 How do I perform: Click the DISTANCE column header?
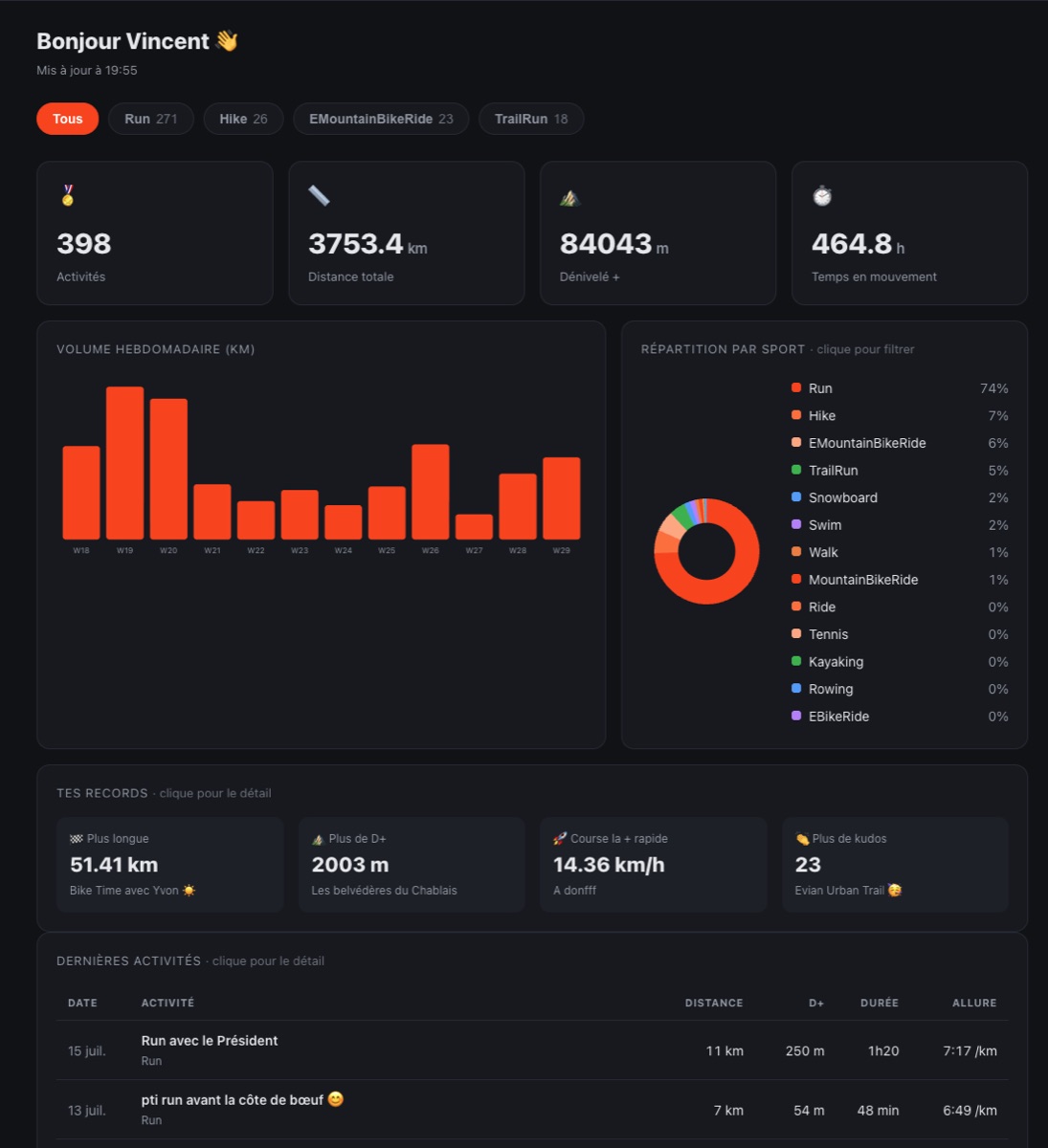pyautogui.click(x=714, y=1003)
